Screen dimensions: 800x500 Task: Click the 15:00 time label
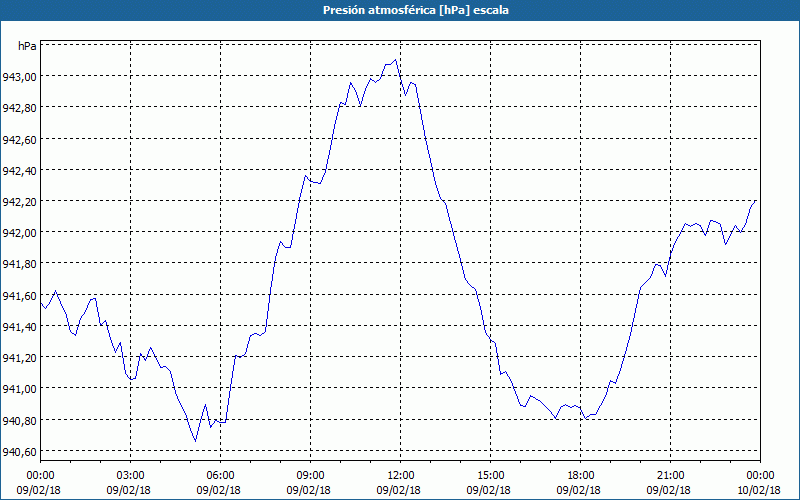490,476
